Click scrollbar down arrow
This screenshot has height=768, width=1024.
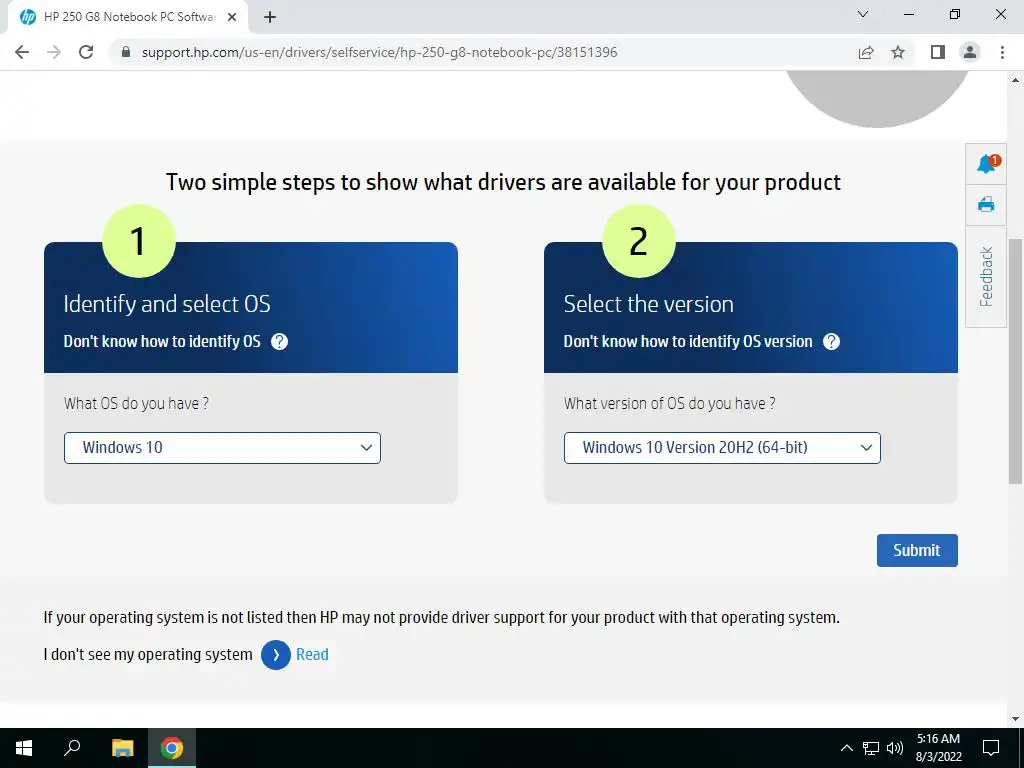coord(1015,719)
